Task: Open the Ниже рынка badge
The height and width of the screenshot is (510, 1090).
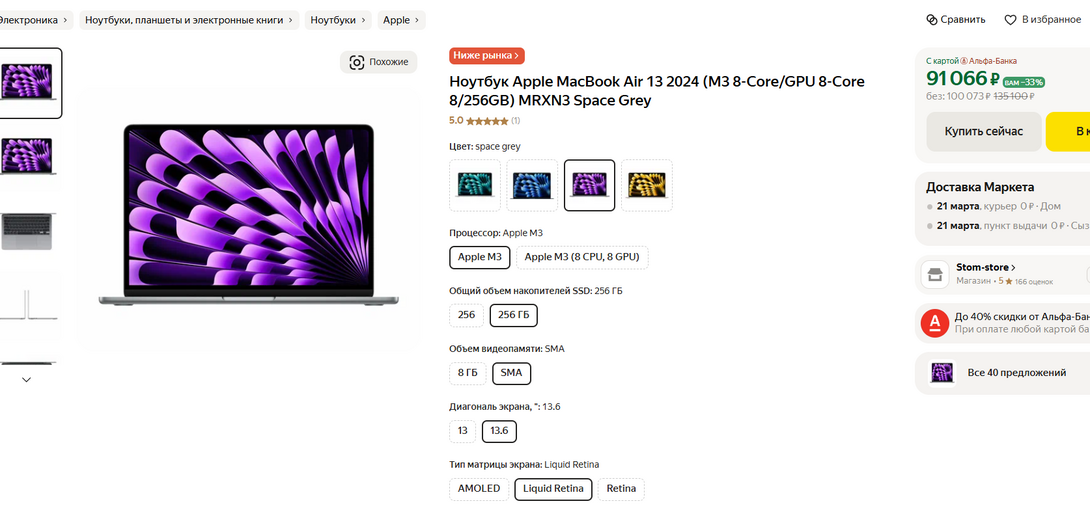Action: (x=487, y=56)
